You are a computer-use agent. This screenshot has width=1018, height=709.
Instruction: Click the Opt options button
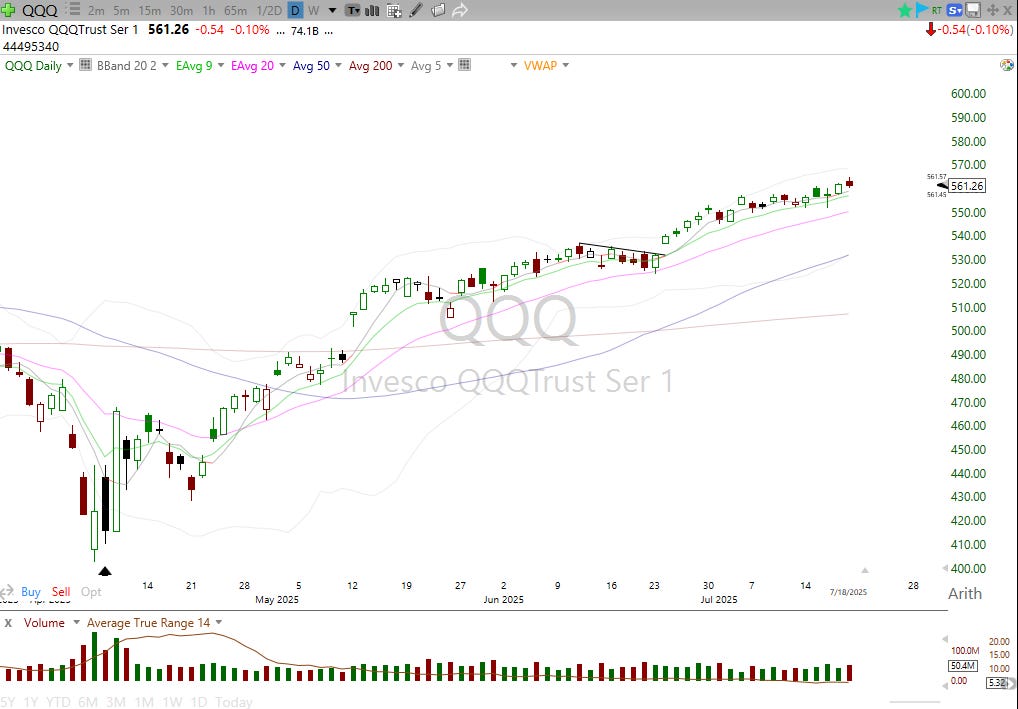click(x=91, y=591)
